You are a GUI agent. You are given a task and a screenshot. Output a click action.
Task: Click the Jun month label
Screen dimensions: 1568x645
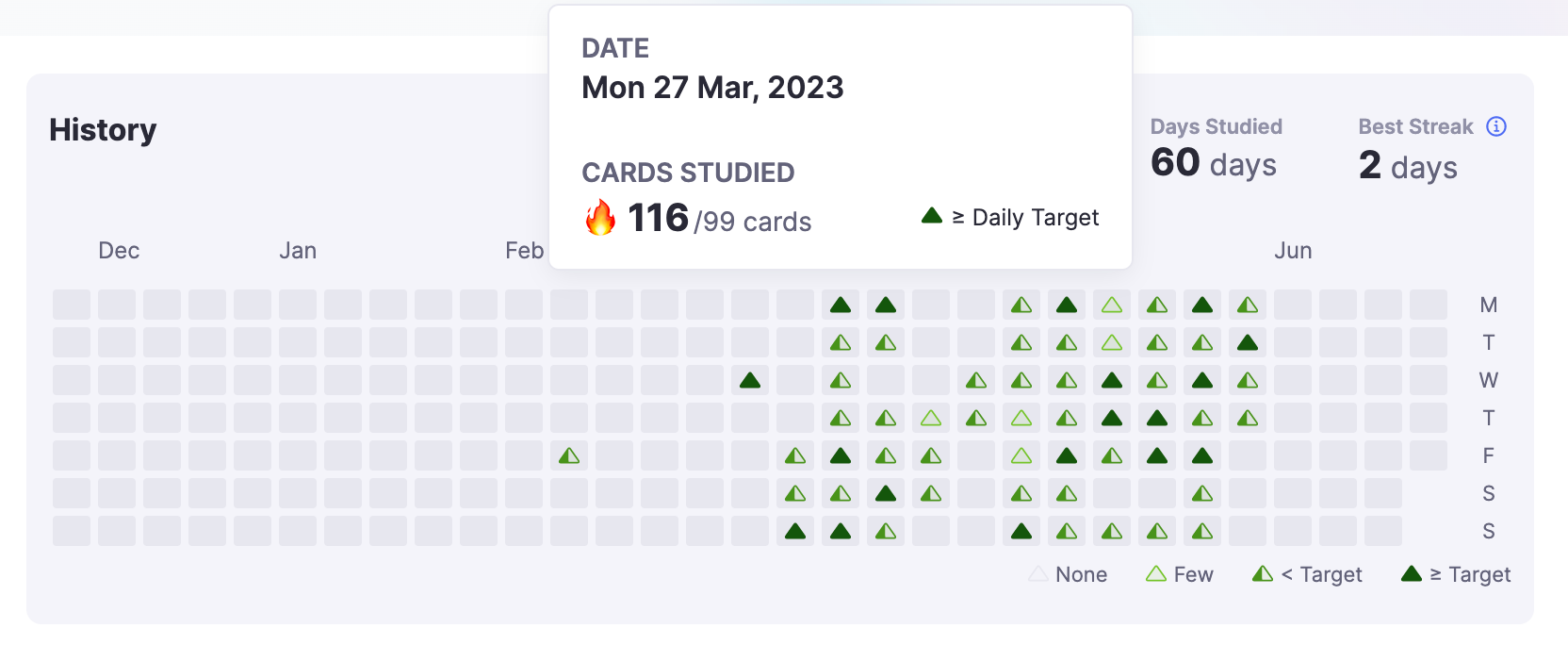[1293, 251]
